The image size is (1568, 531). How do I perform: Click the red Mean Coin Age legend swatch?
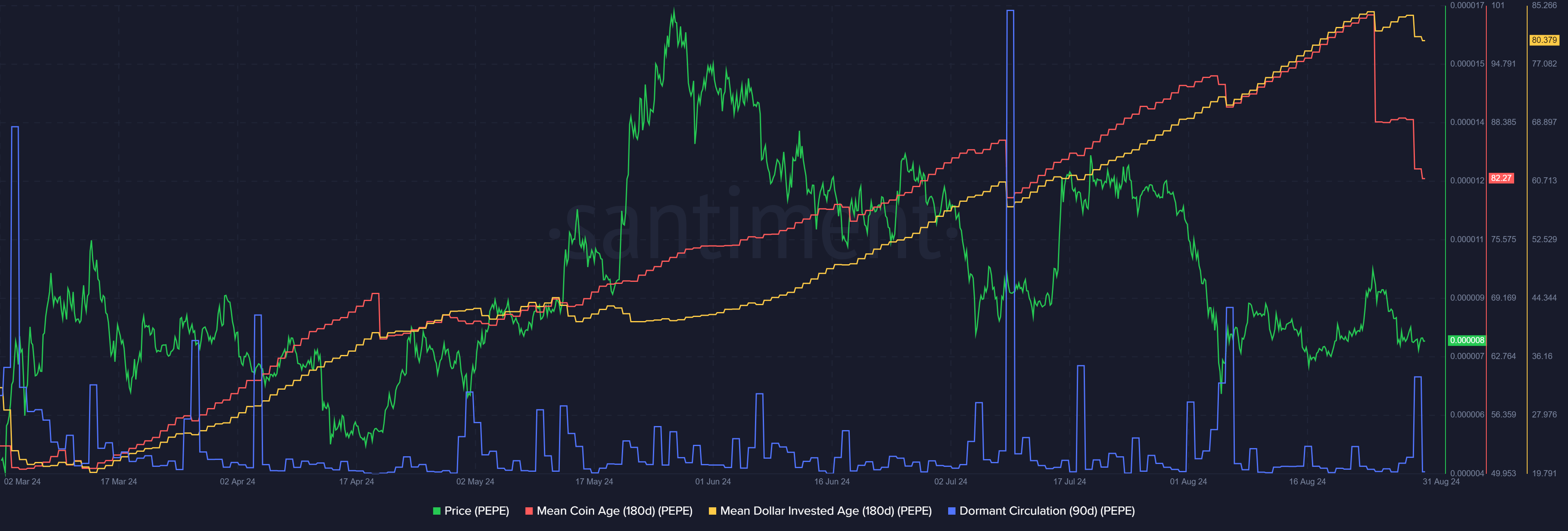point(529,511)
